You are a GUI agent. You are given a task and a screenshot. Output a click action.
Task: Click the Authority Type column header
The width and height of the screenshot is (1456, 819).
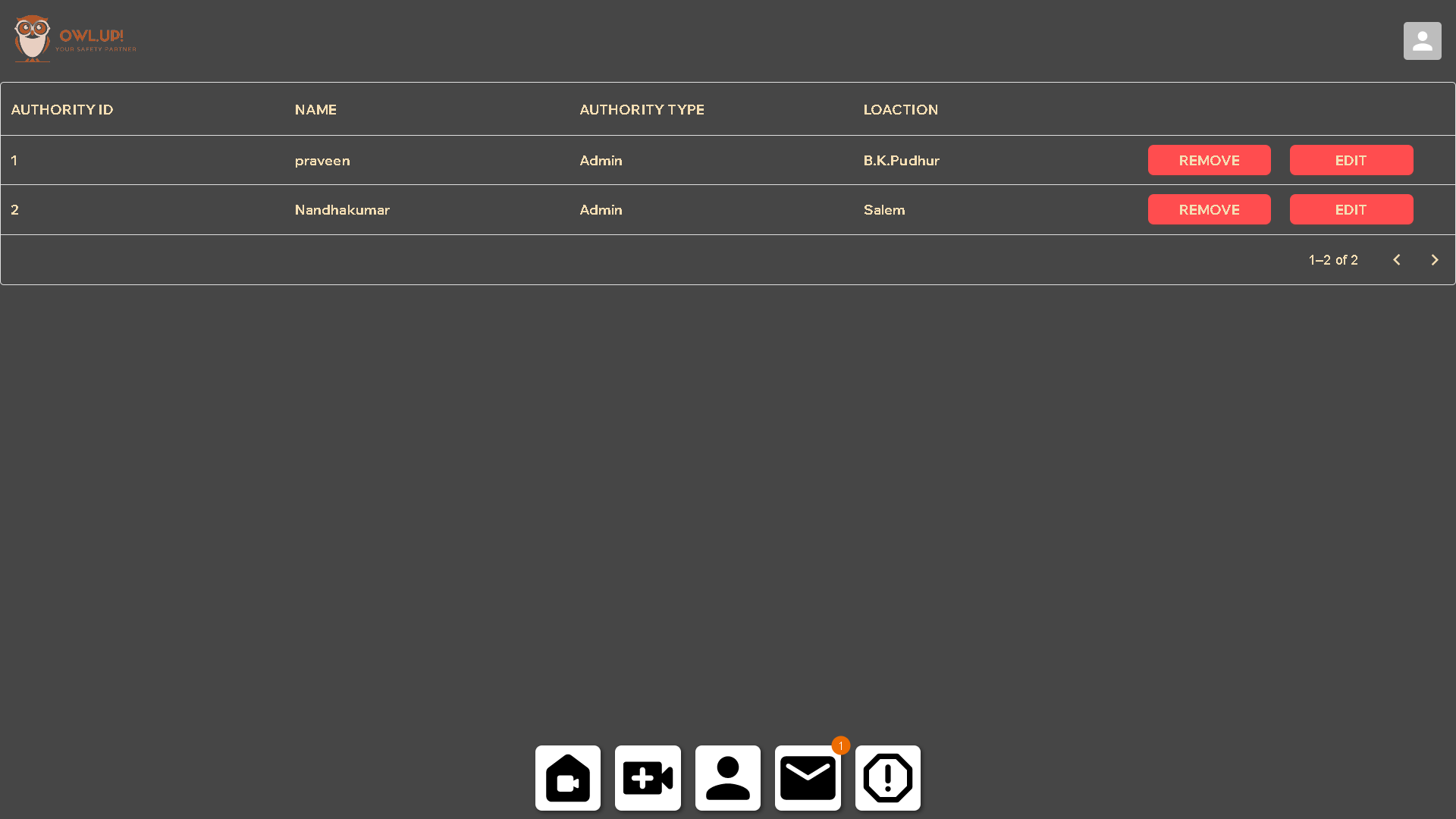[x=642, y=109]
